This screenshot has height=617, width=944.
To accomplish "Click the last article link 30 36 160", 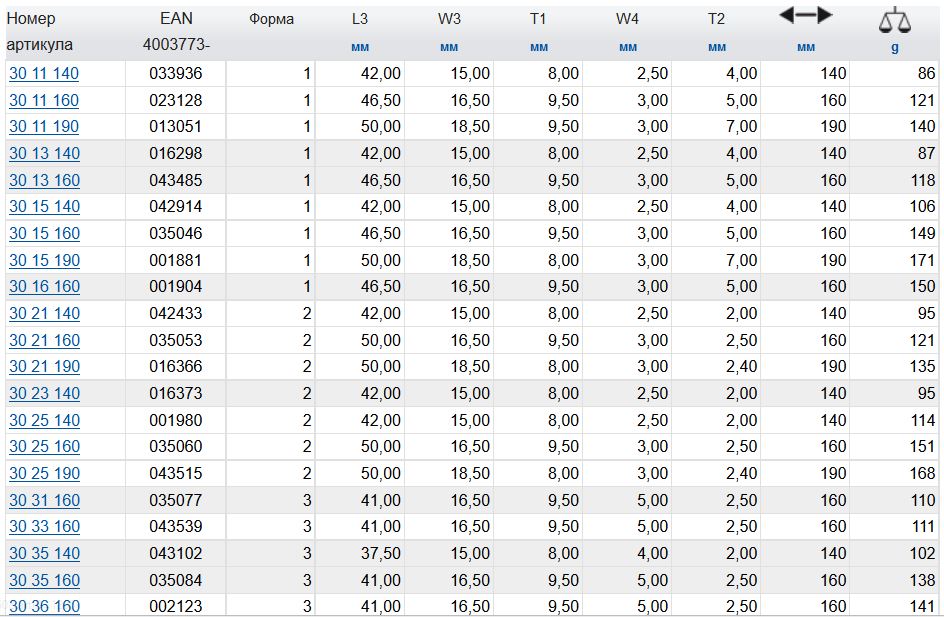I will click(44, 607).
